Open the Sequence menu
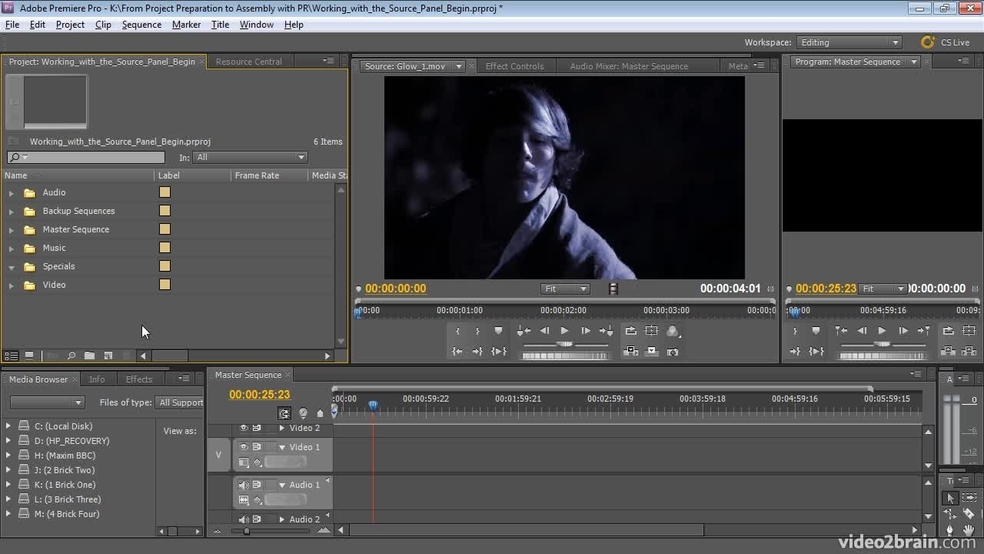 (141, 25)
